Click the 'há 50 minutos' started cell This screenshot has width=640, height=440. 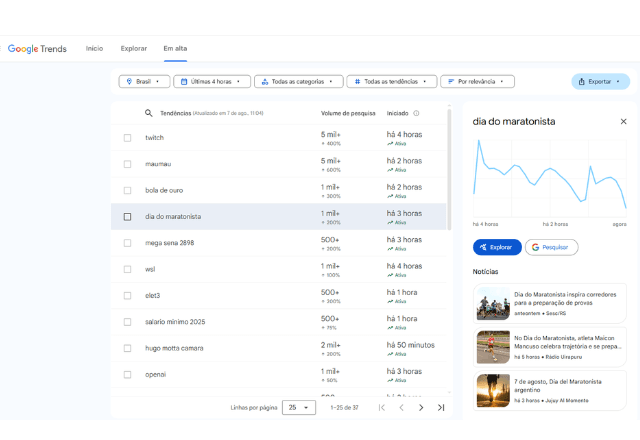click(411, 345)
